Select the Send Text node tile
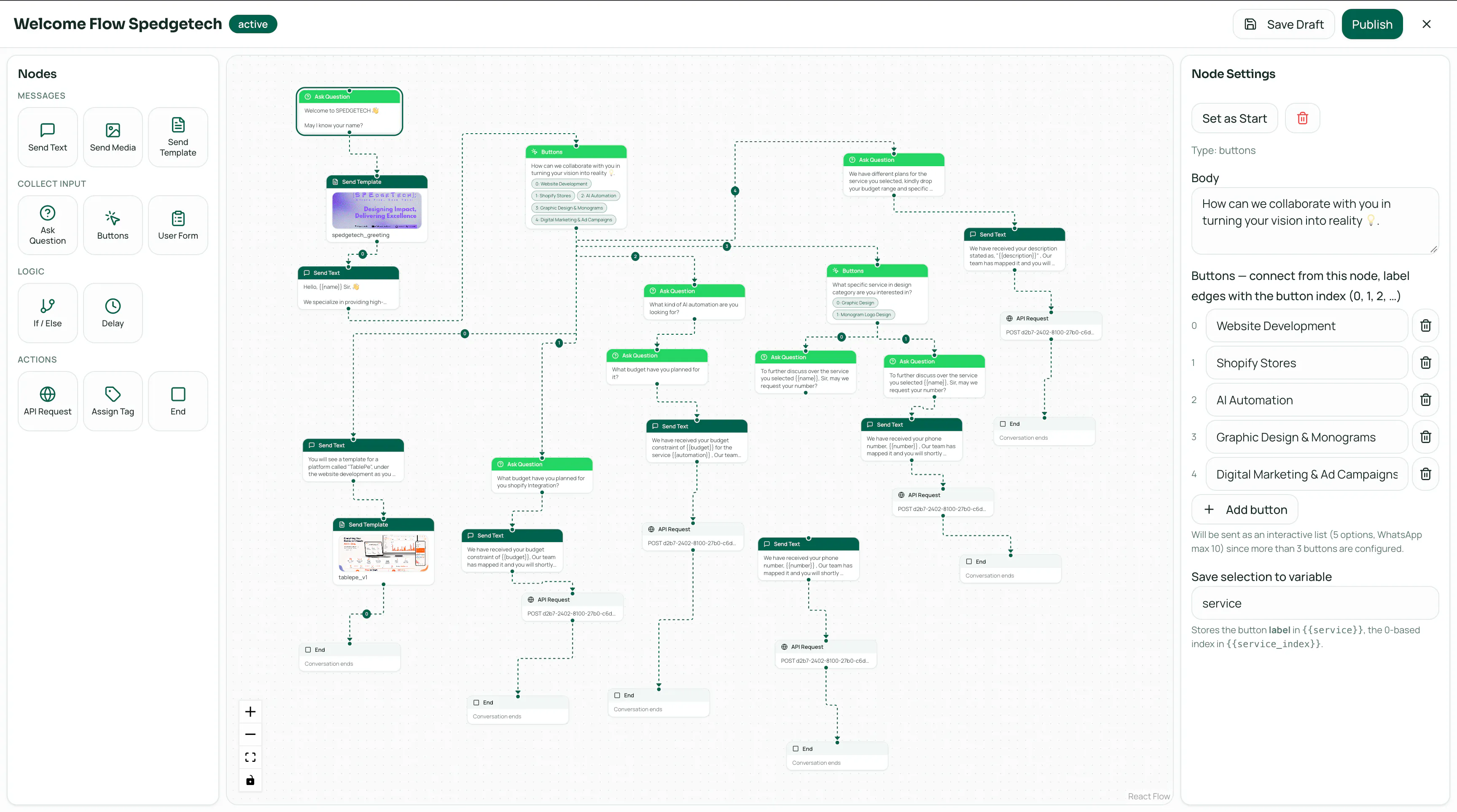This screenshot has width=1457, height=812. pos(48,137)
